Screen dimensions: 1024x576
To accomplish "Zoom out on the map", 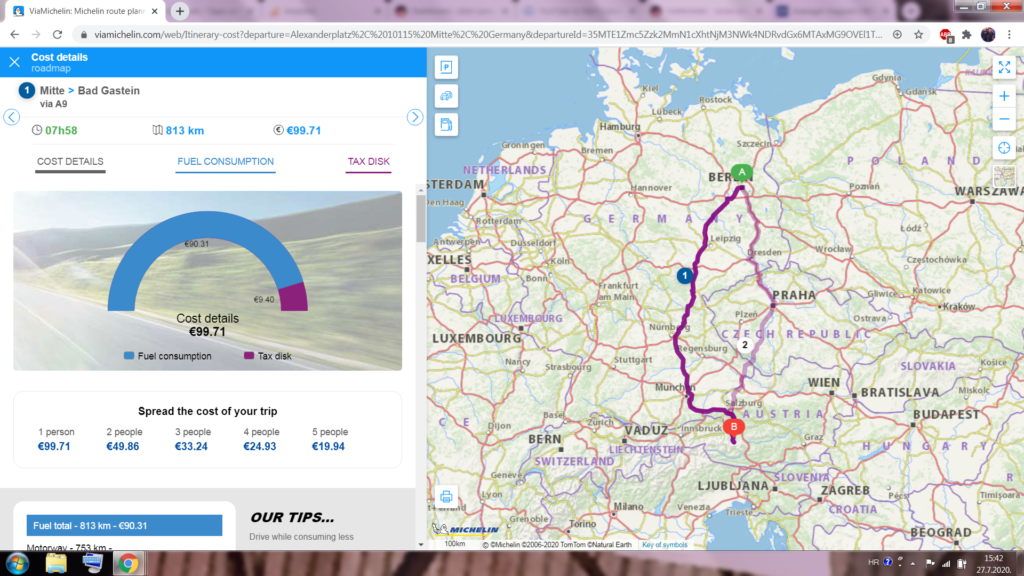I will pyautogui.click(x=1004, y=119).
